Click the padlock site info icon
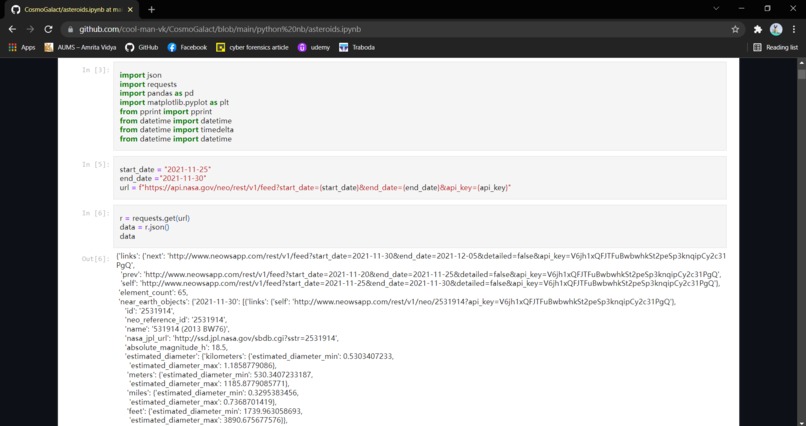Image resolution: width=806 pixels, height=426 pixels. click(x=70, y=30)
